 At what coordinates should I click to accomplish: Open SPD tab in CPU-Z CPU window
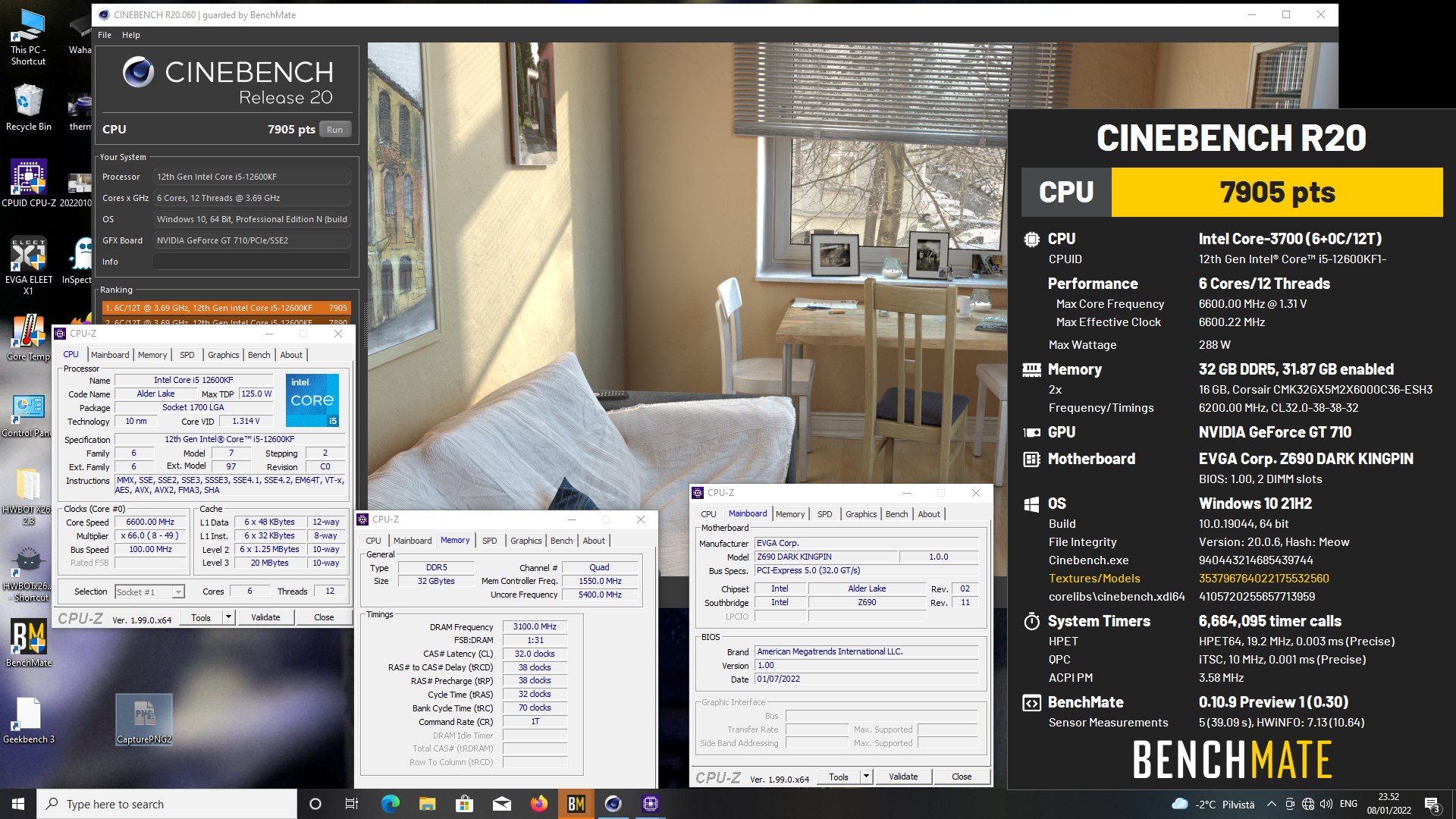pyautogui.click(x=187, y=355)
